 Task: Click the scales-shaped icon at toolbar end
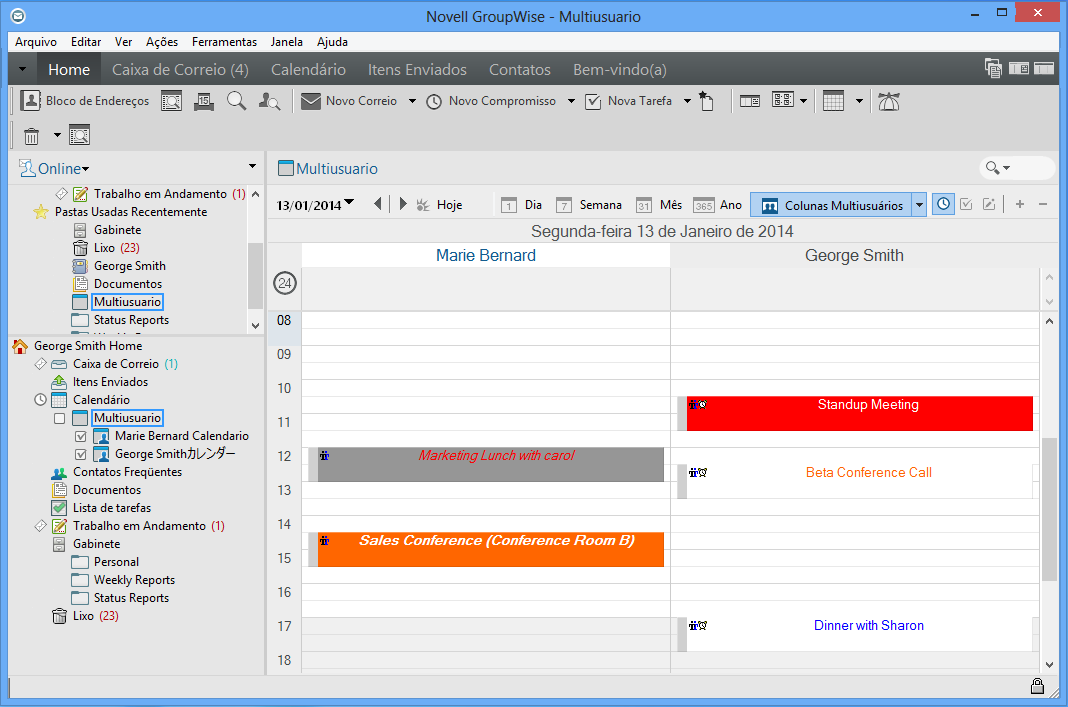click(x=888, y=101)
